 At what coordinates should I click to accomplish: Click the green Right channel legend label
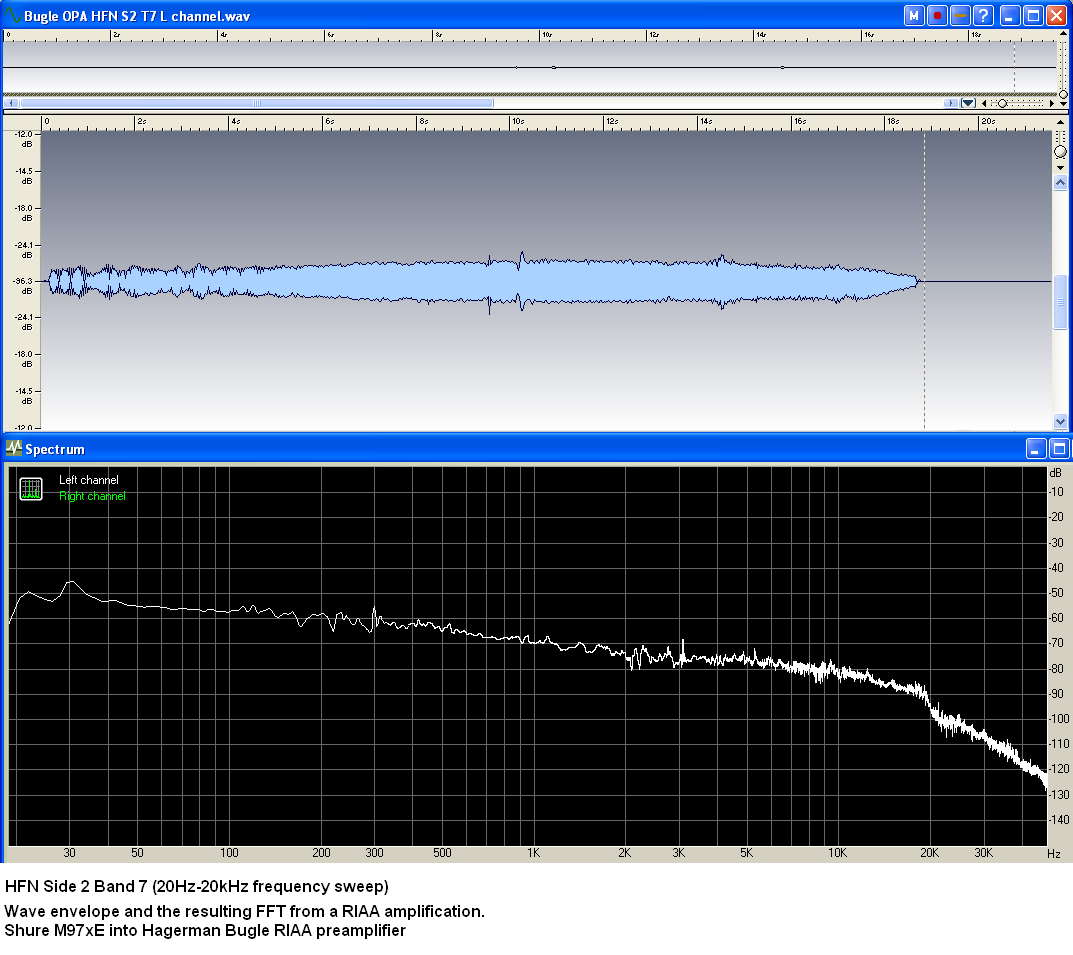pos(92,496)
